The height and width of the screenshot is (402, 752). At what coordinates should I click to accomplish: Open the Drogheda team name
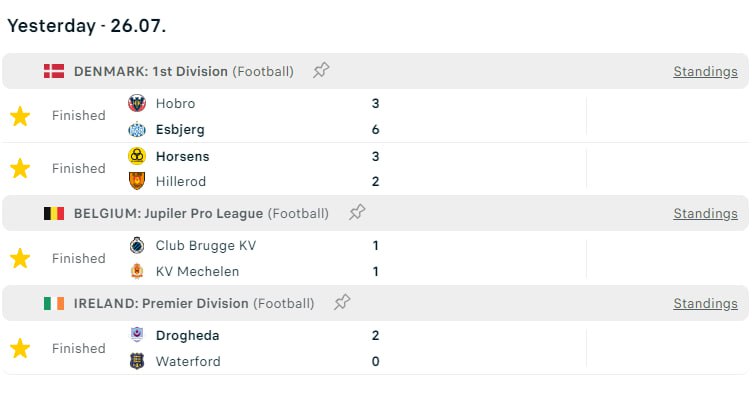point(188,335)
